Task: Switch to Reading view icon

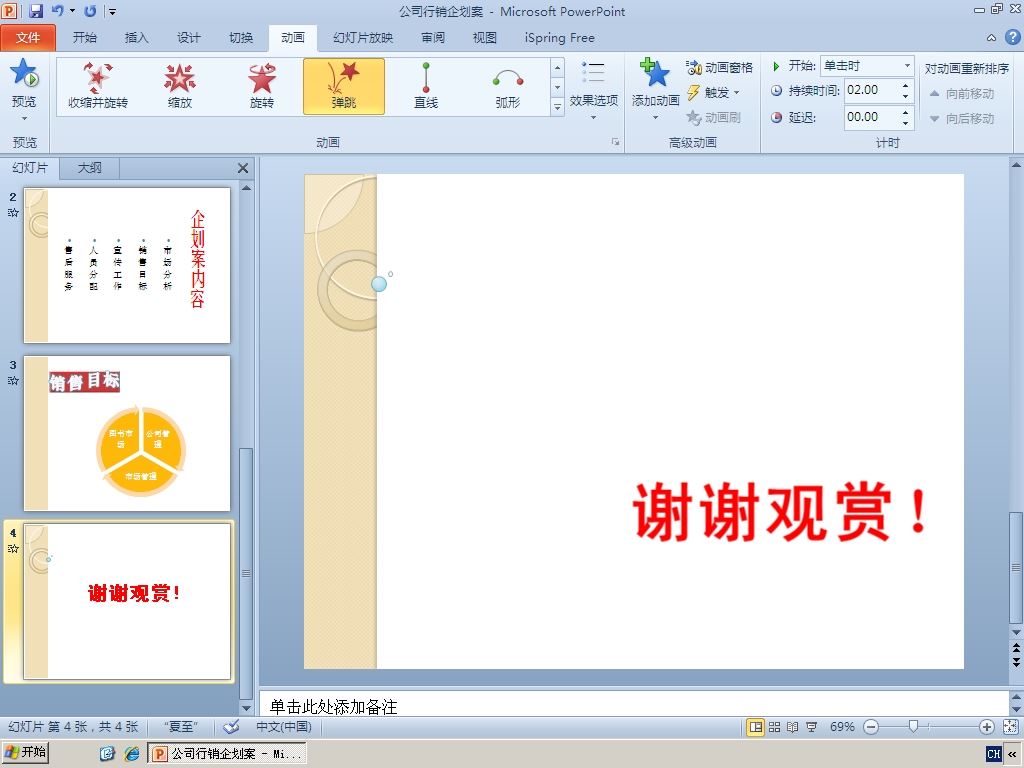Action: [x=793, y=727]
